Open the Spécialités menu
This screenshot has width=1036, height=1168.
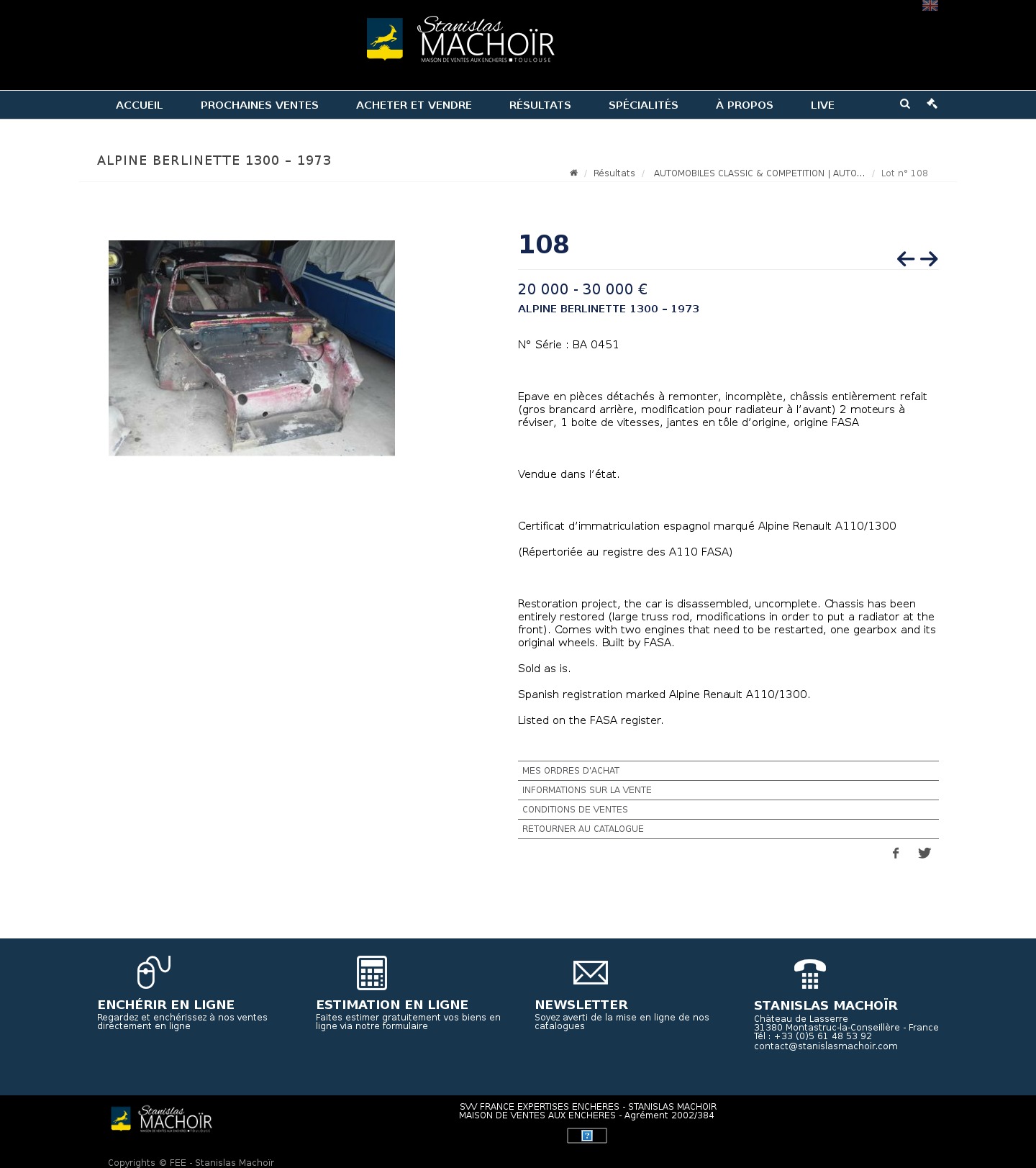[x=643, y=105]
